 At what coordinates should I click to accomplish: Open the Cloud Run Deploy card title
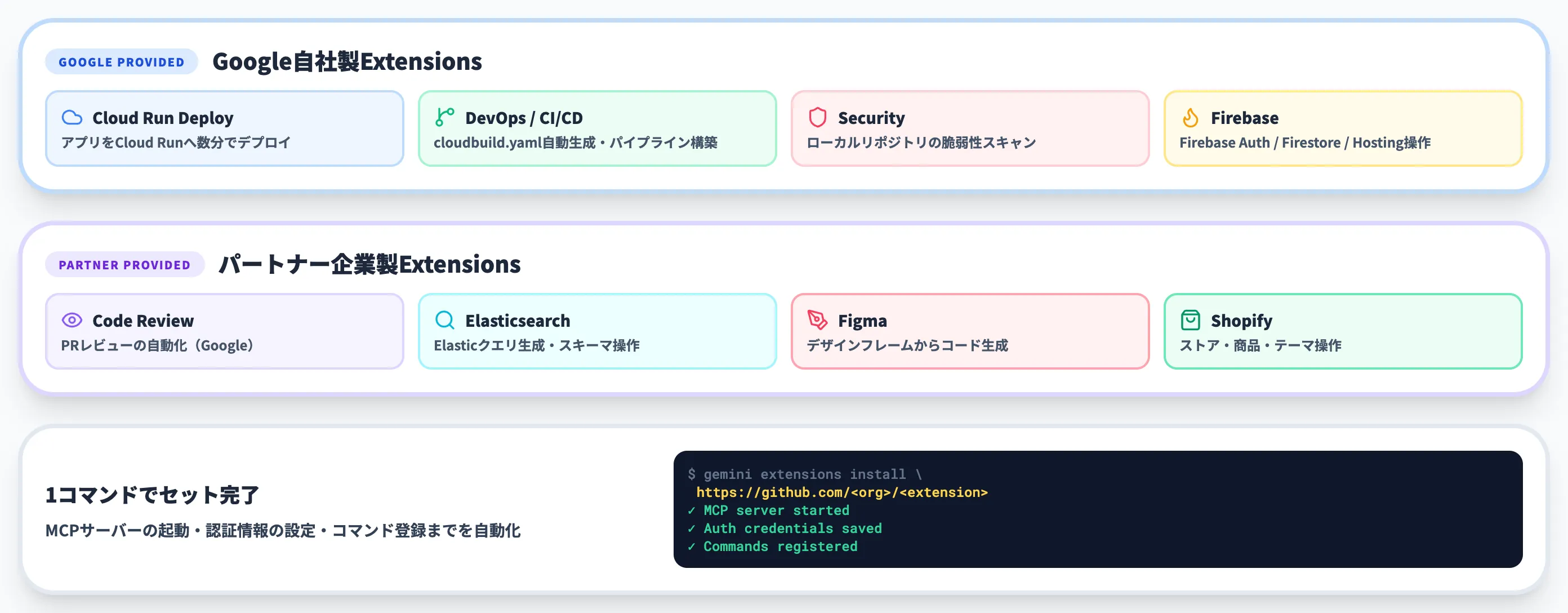point(163,118)
